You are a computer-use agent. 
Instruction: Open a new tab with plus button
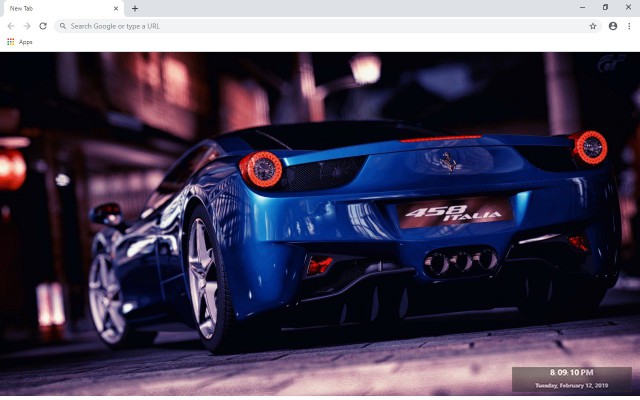[135, 8]
